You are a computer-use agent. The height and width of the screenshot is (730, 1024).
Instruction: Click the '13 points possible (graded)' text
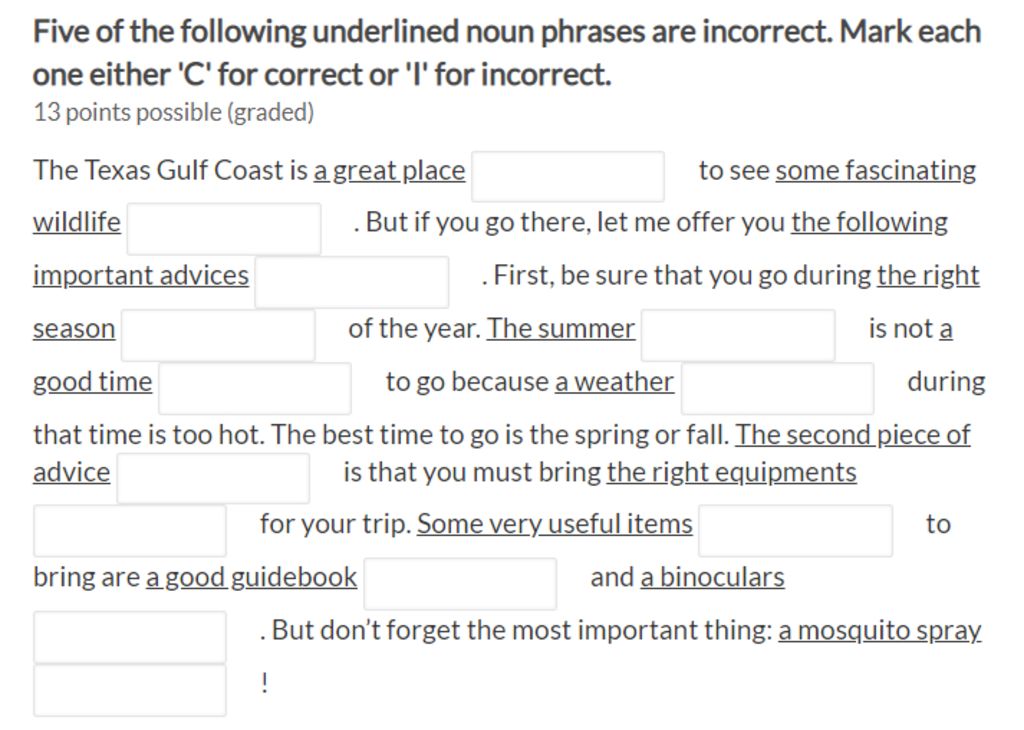174,112
